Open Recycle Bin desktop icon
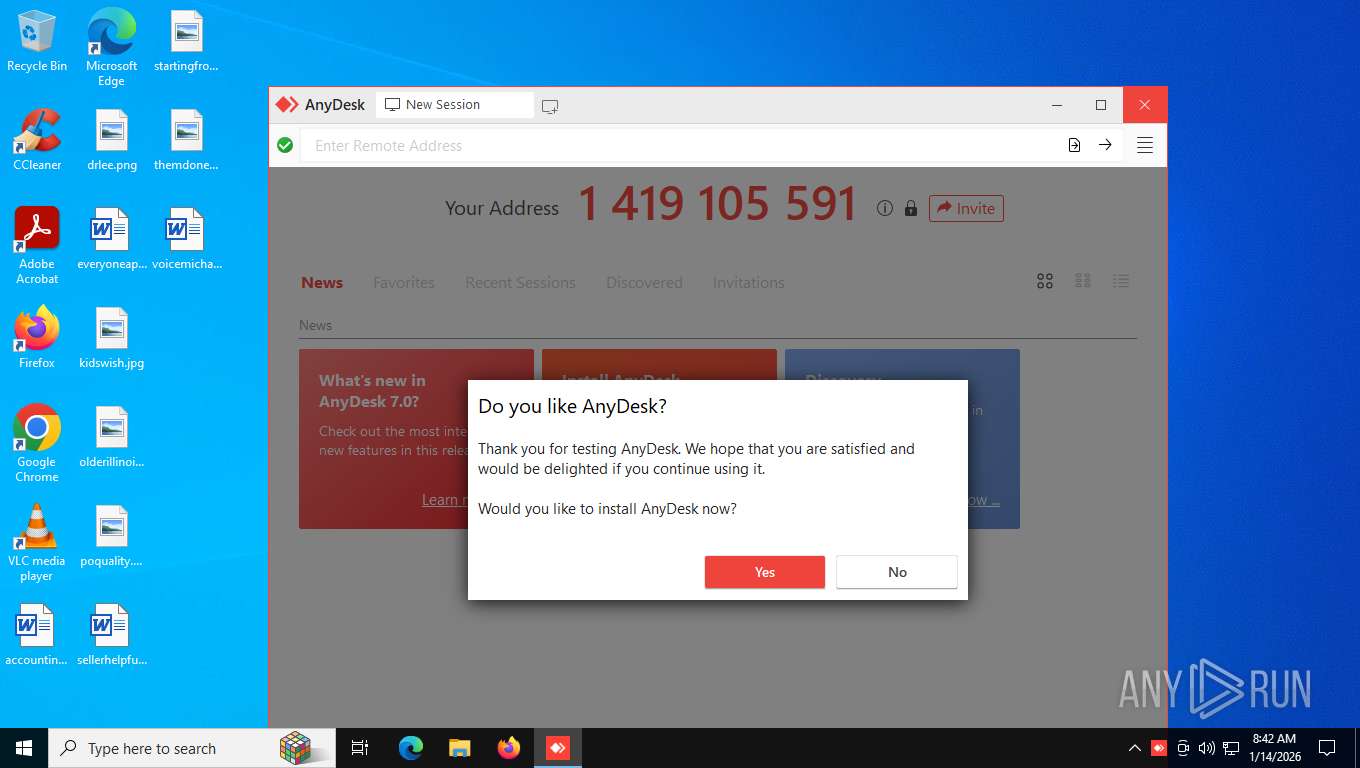Screen dimensions: 1360x768 tap(37, 42)
